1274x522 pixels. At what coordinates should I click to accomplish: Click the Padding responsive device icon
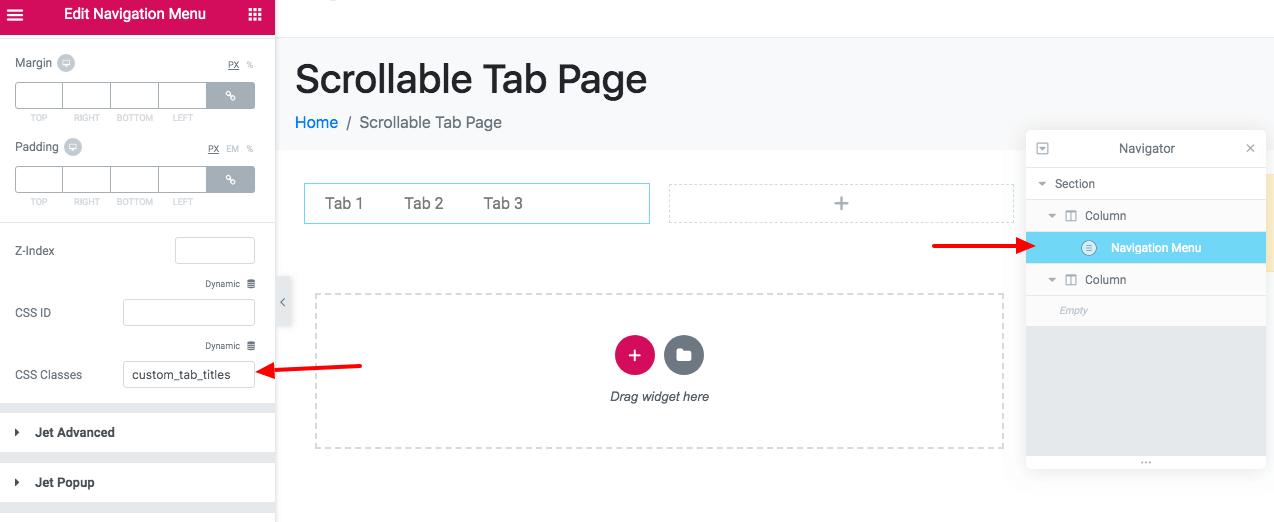coord(72,147)
